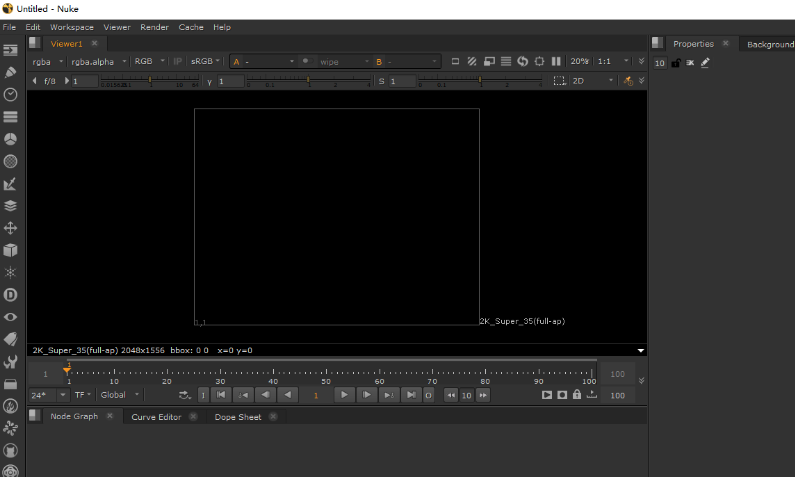Image resolution: width=795 pixels, height=477 pixels.
Task: Toggle the lock icon in Properties panel
Action: tap(676, 63)
